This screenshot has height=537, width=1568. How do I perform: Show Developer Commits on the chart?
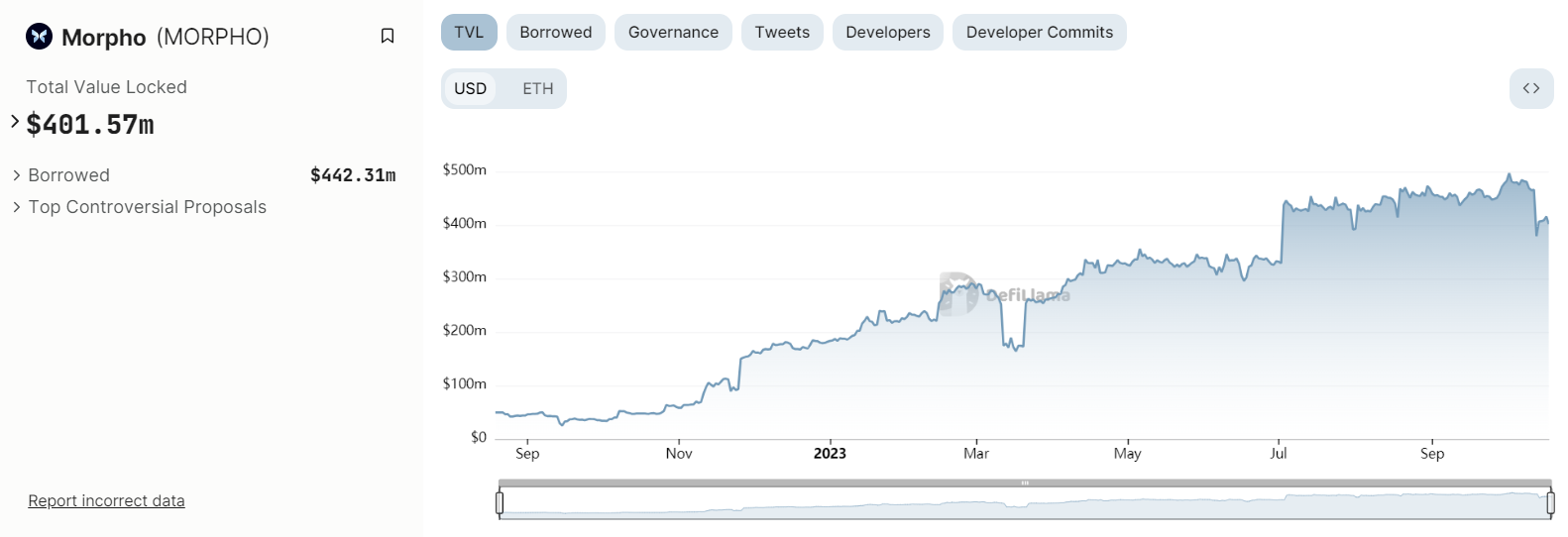[x=1040, y=33]
